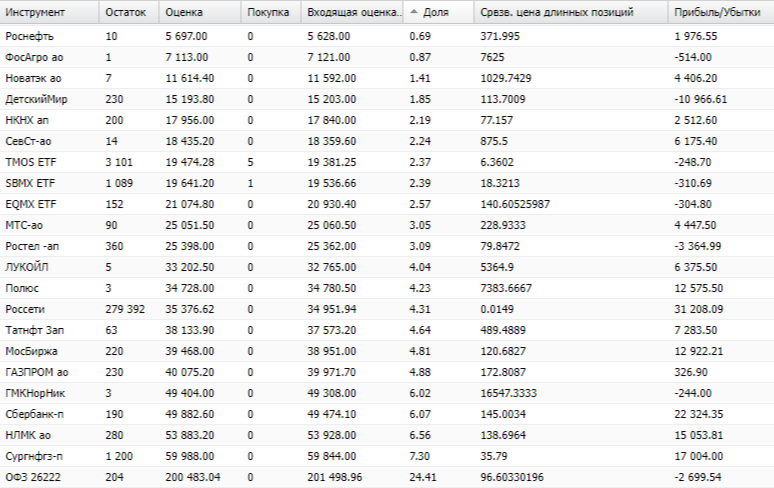Click EQMX ETF average price 140.60525987
The height and width of the screenshot is (488, 774).
click(515, 204)
